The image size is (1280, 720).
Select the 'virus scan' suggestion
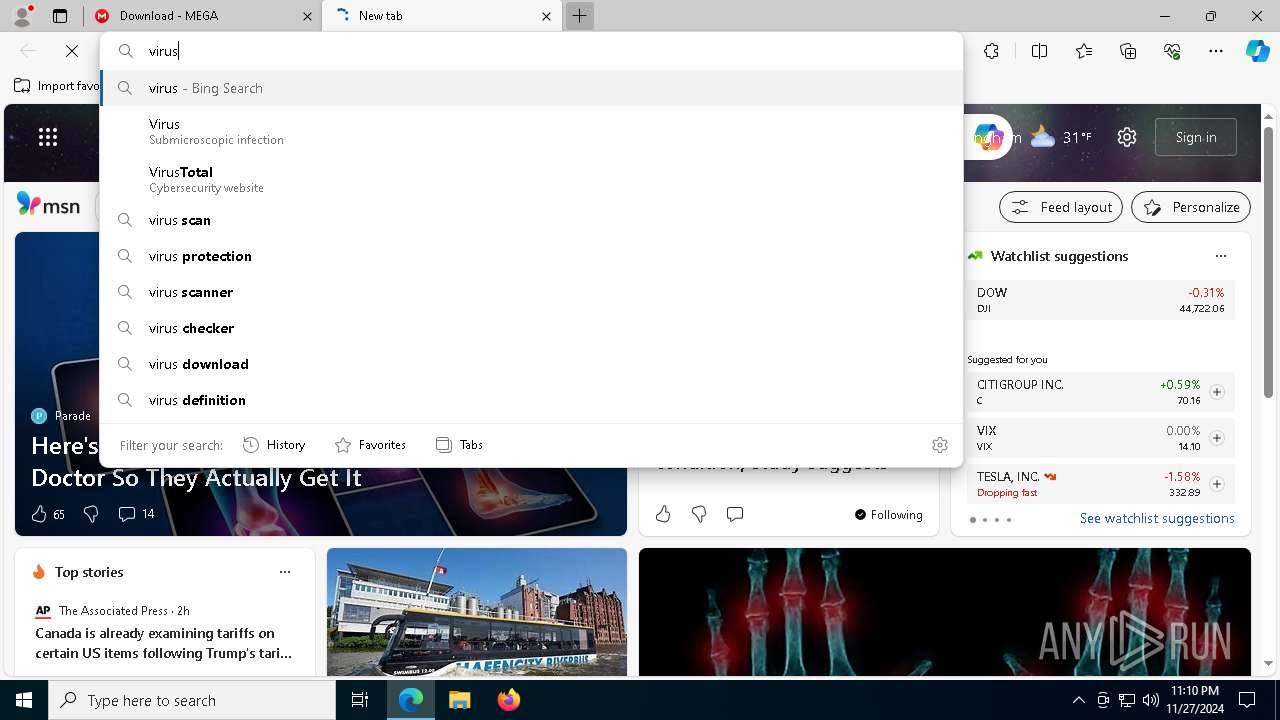[531, 220]
